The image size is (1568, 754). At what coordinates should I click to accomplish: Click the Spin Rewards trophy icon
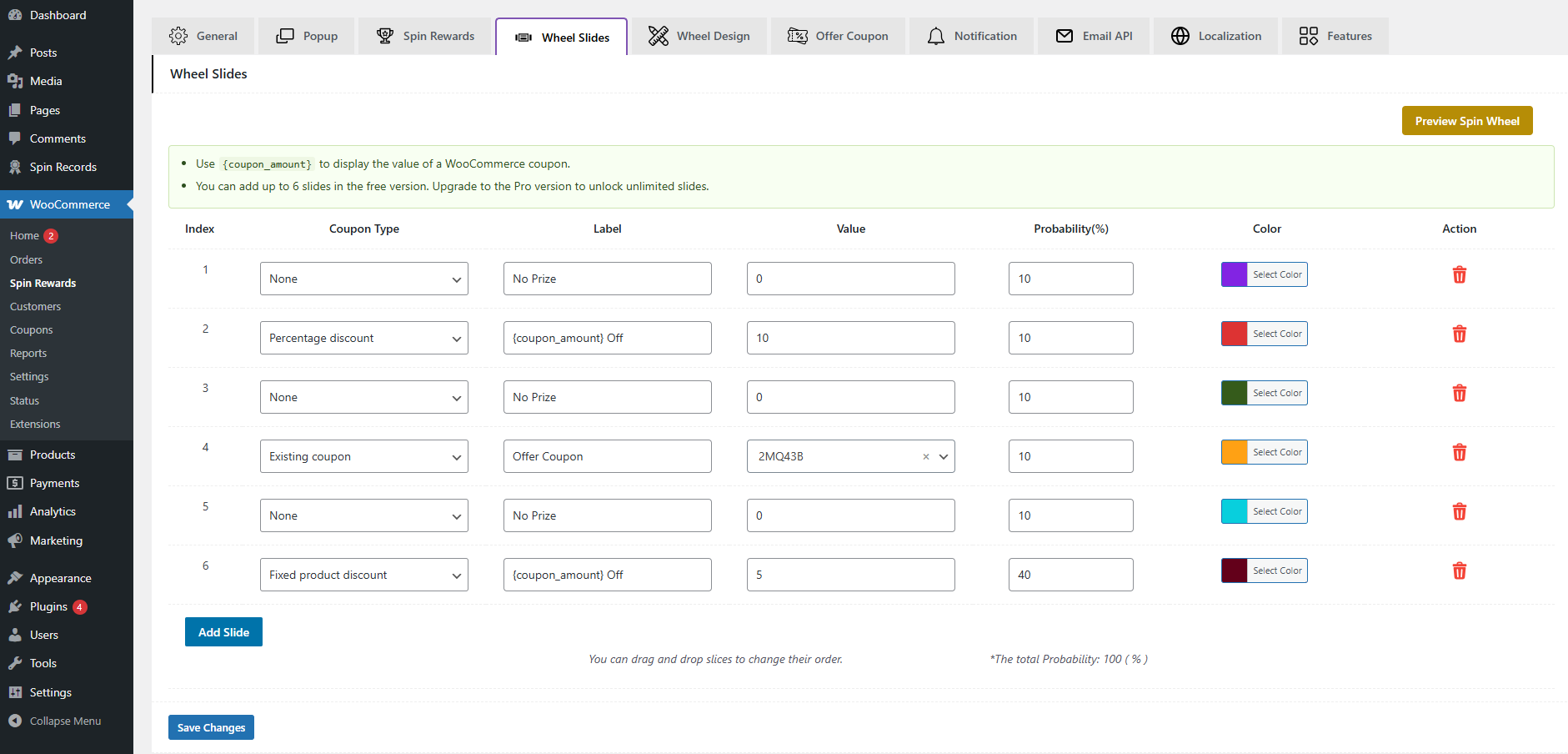coord(384,36)
